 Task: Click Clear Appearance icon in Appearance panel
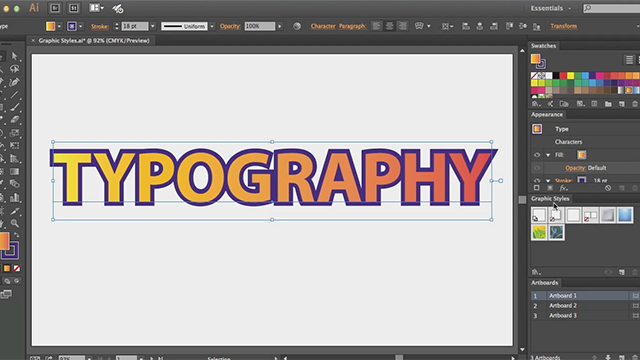point(608,188)
